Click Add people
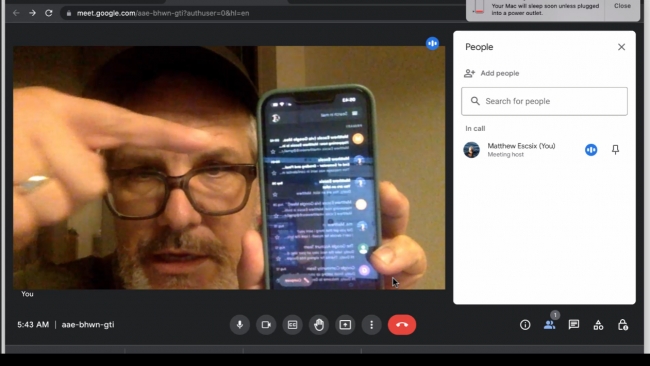The image size is (650, 366). tap(492, 73)
